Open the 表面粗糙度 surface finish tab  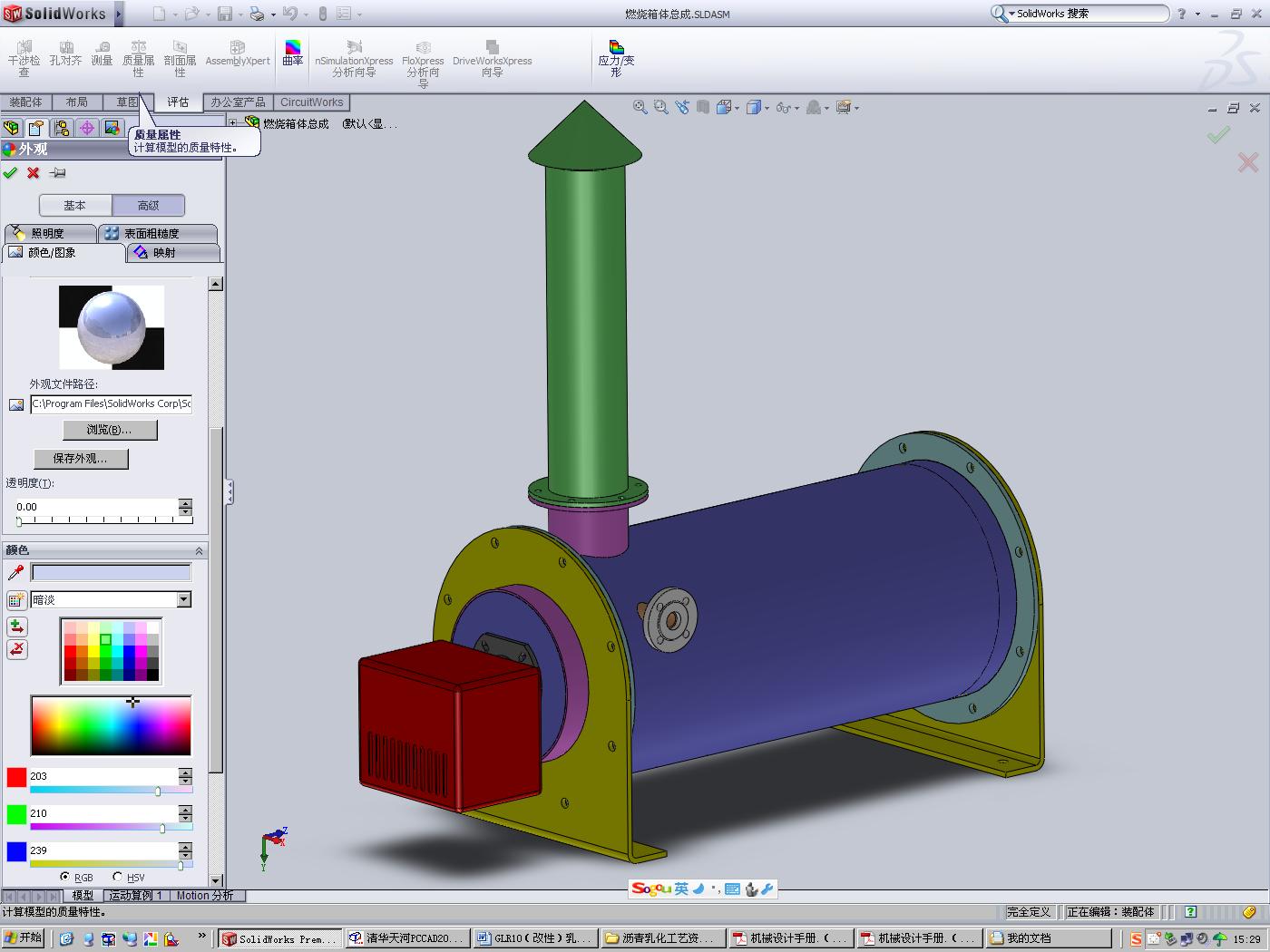click(158, 233)
